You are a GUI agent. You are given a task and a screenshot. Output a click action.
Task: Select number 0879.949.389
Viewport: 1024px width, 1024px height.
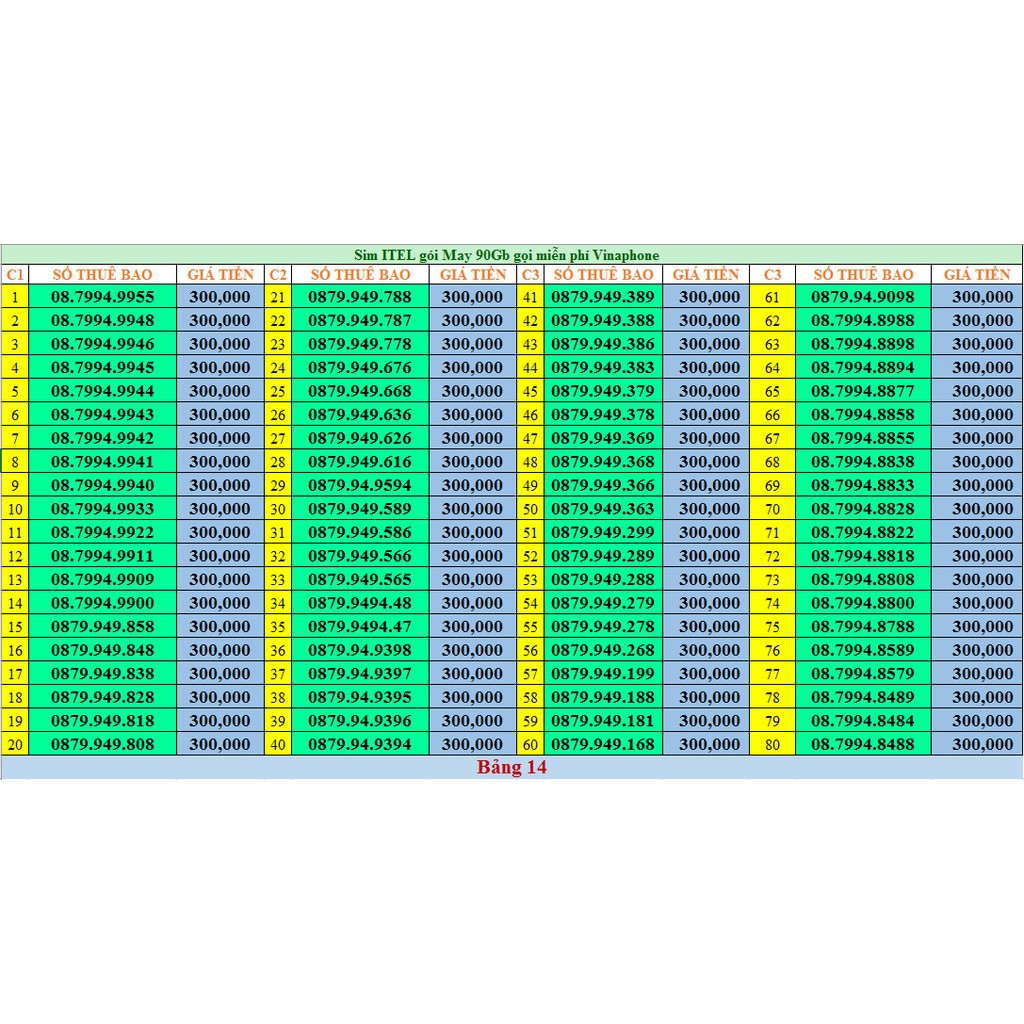603,296
